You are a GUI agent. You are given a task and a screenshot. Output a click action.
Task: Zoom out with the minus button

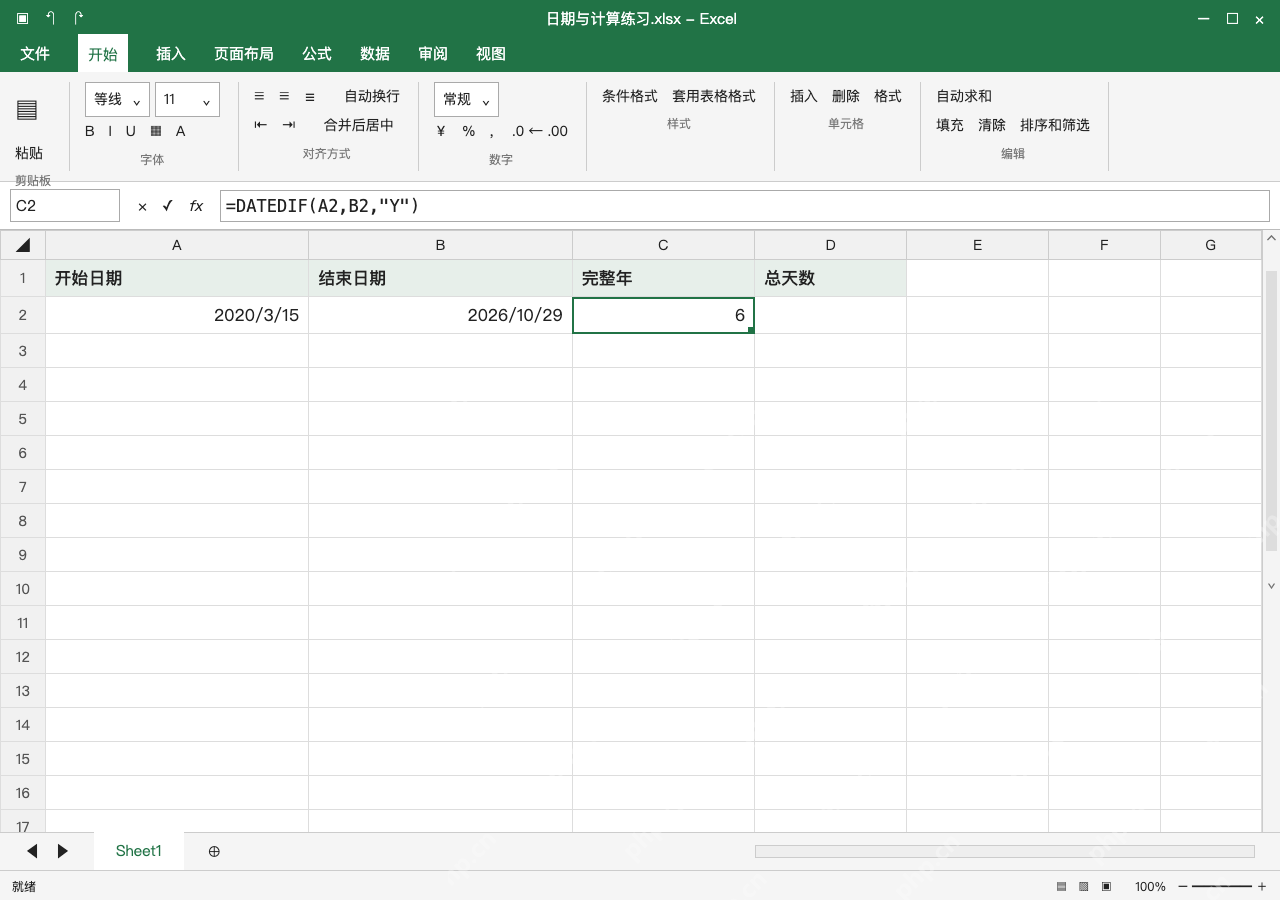[1183, 886]
